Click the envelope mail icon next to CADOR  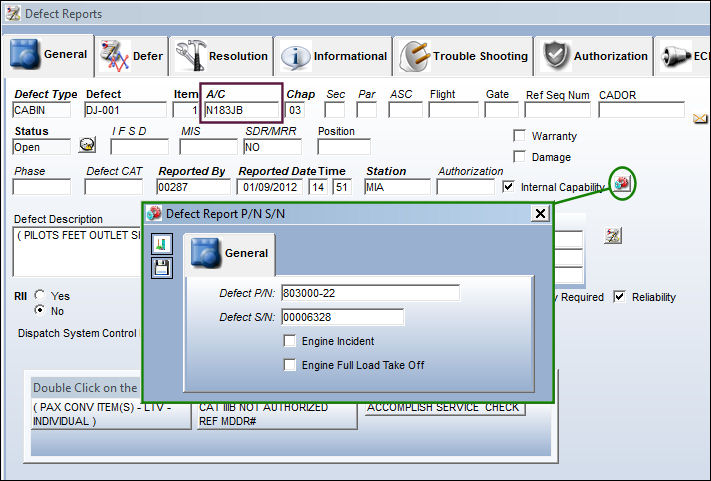[x=700, y=119]
